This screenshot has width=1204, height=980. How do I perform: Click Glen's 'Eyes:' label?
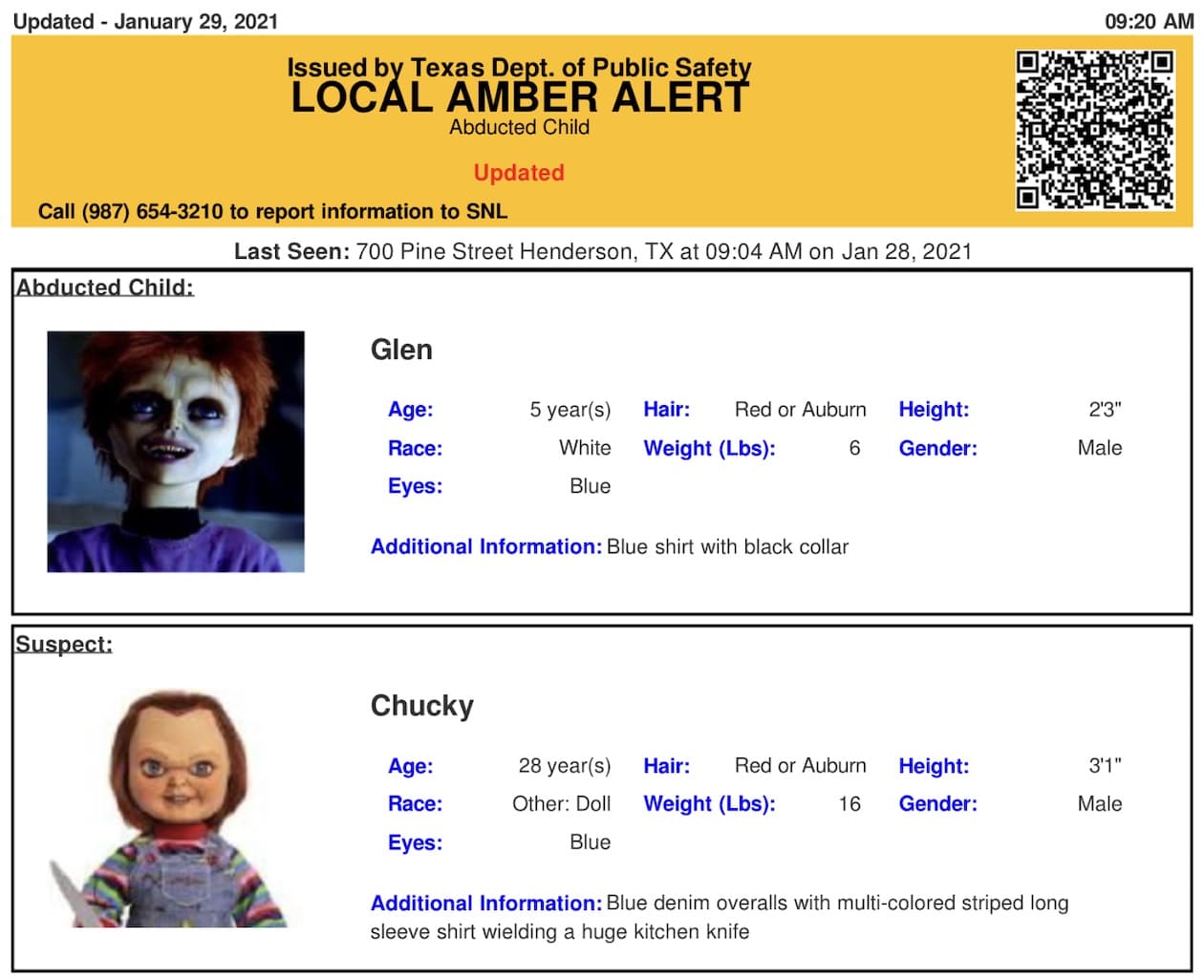click(x=415, y=486)
